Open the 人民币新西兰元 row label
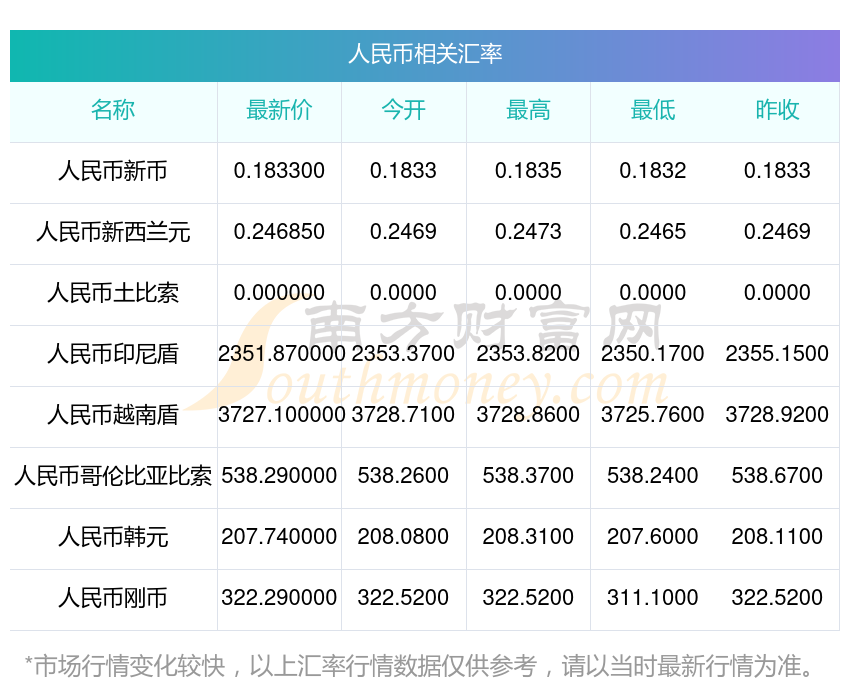Screen dimensions: 850x697 (113, 233)
